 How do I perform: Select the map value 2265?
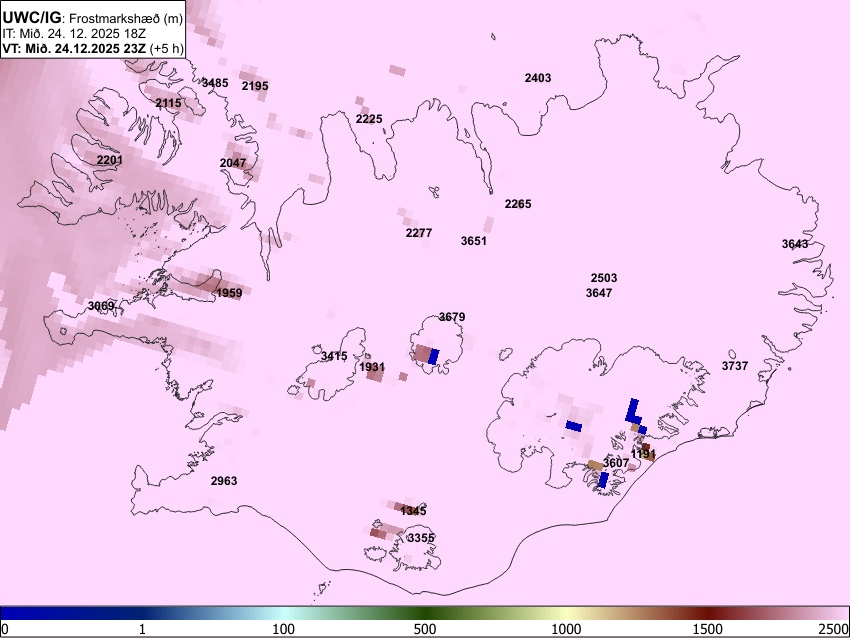pos(518,204)
